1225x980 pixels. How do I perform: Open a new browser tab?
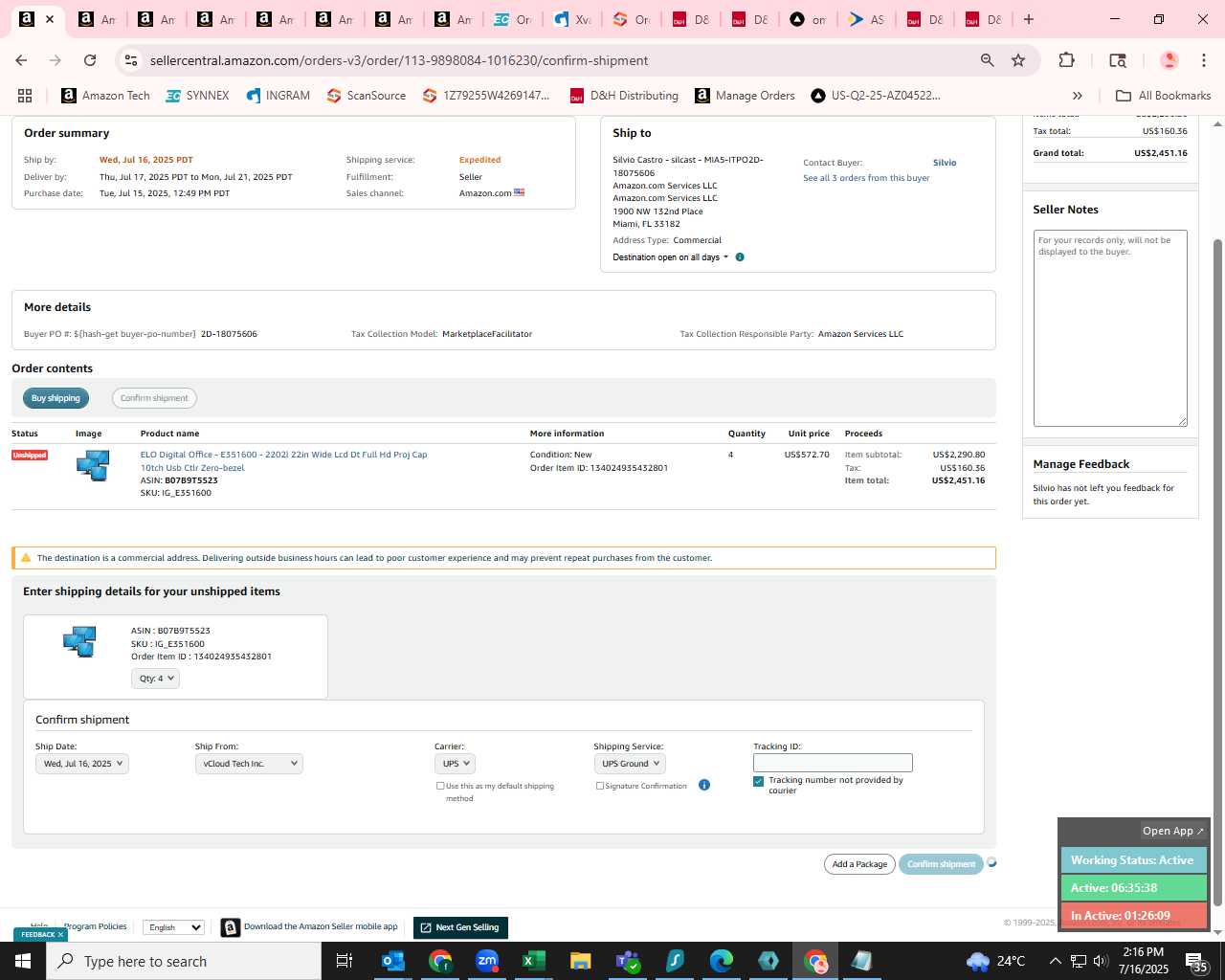tap(1029, 19)
